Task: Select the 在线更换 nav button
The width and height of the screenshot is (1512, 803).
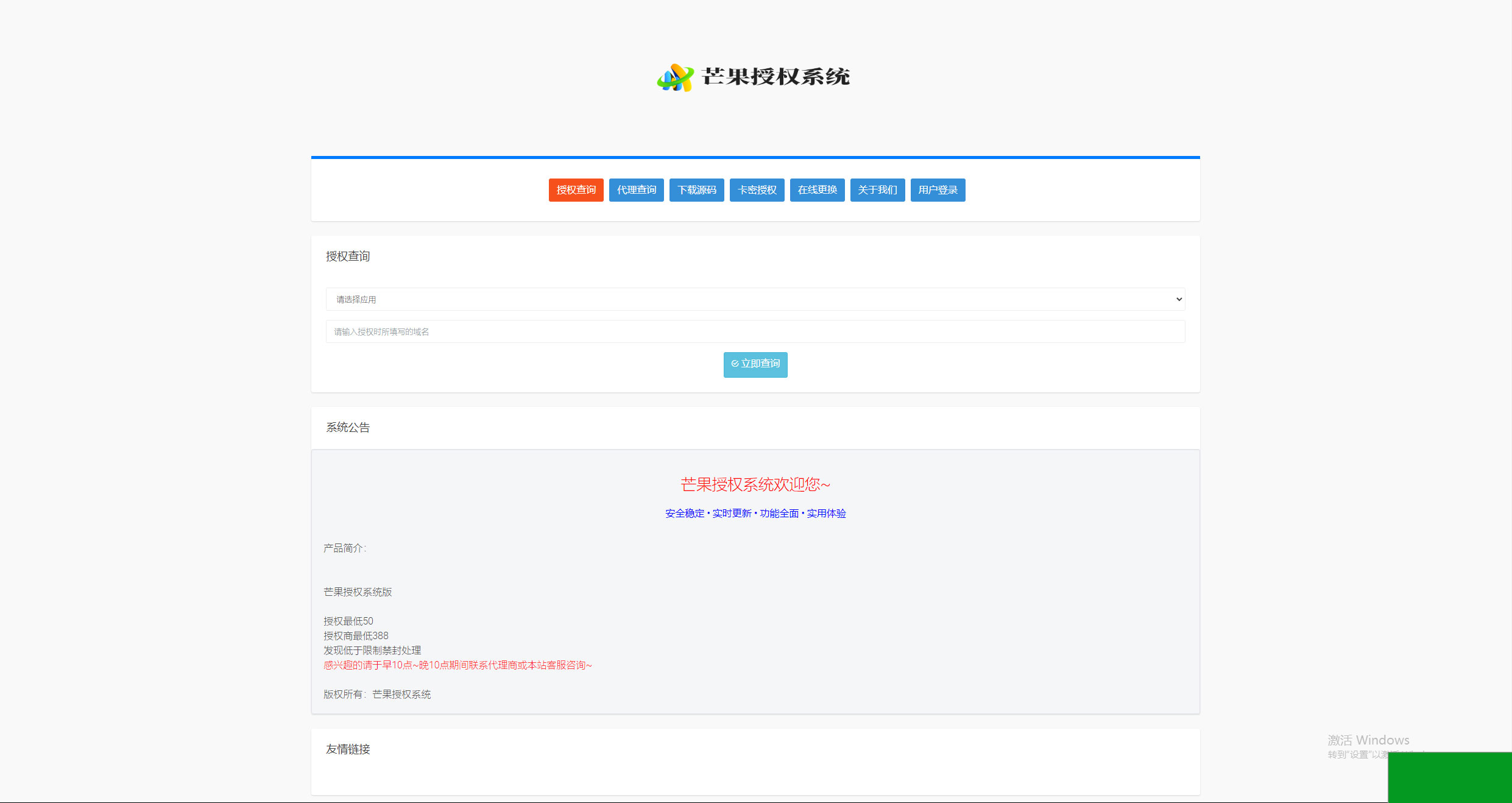Action: tap(817, 190)
